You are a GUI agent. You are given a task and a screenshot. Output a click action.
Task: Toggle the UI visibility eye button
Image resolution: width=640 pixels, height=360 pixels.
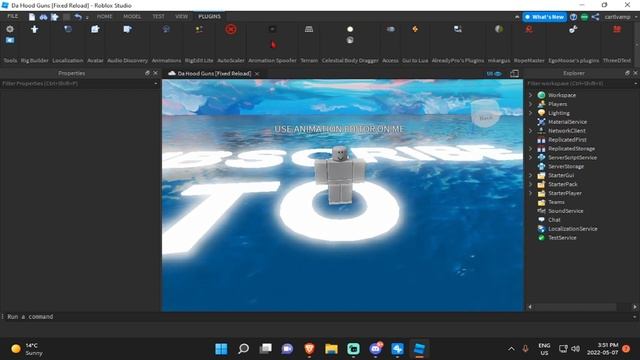(494, 73)
